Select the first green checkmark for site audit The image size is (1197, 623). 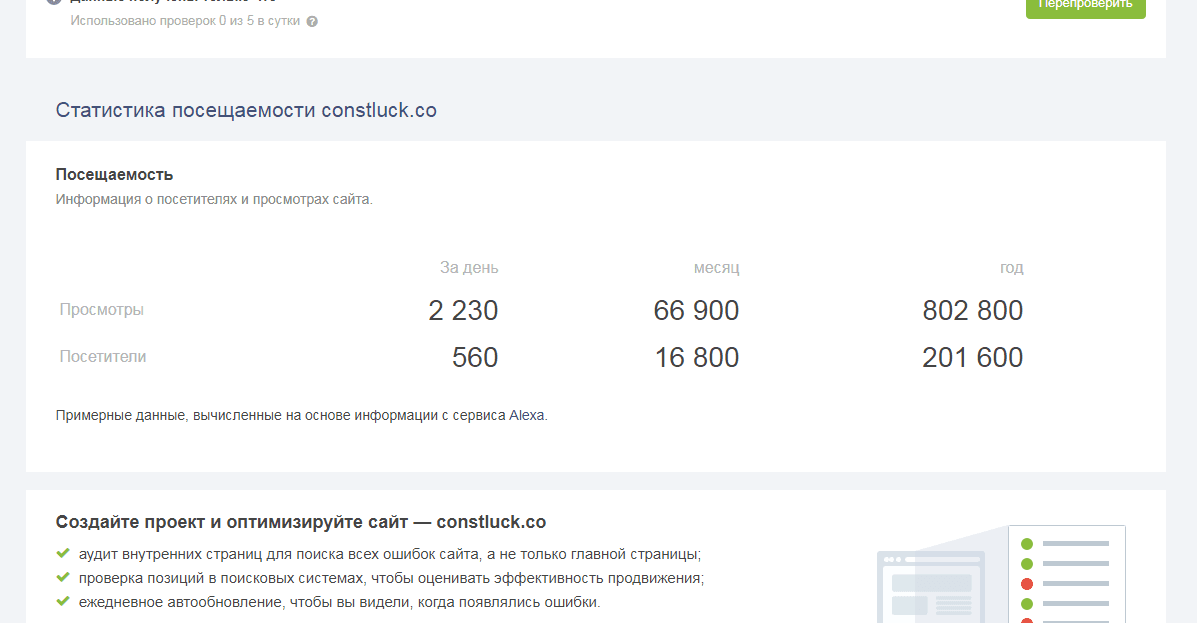[x=62, y=552]
